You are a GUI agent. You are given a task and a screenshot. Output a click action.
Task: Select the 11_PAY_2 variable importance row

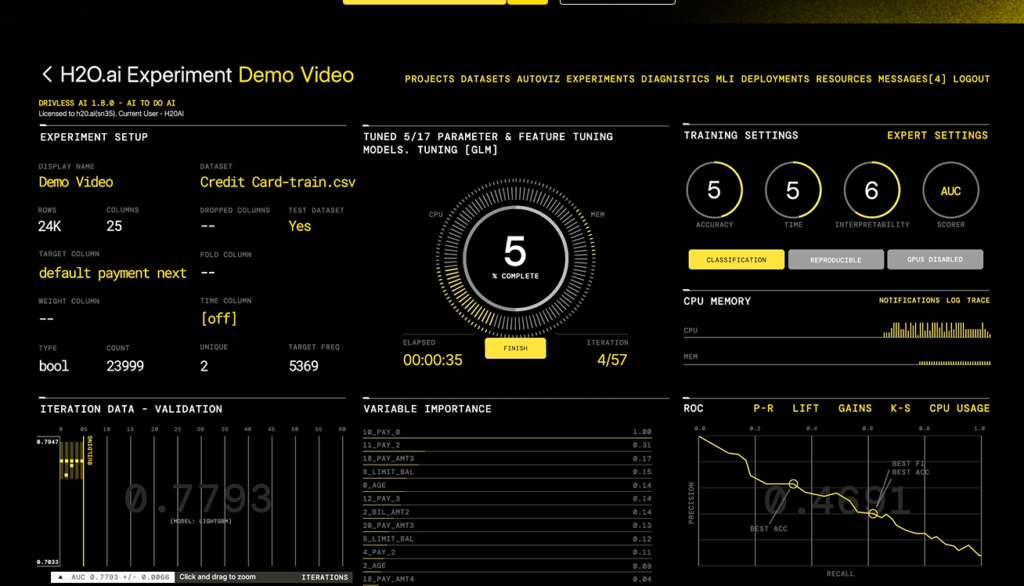point(507,445)
